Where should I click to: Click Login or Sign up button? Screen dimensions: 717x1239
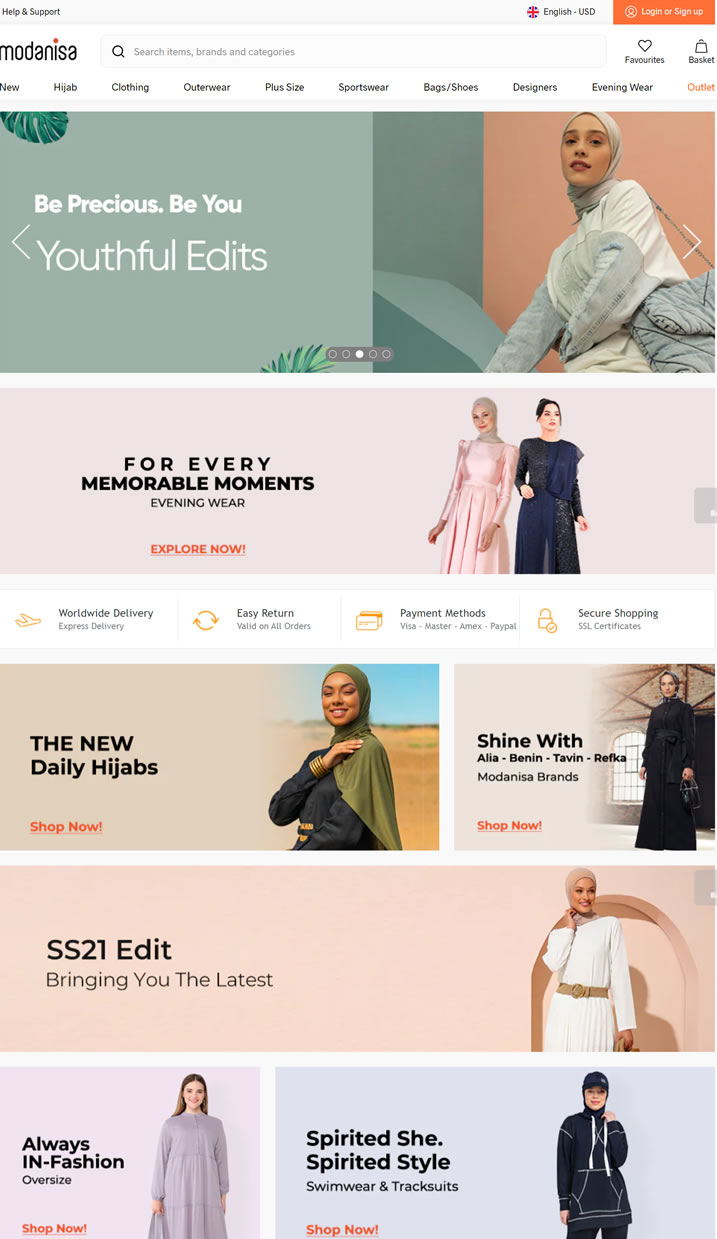664,12
